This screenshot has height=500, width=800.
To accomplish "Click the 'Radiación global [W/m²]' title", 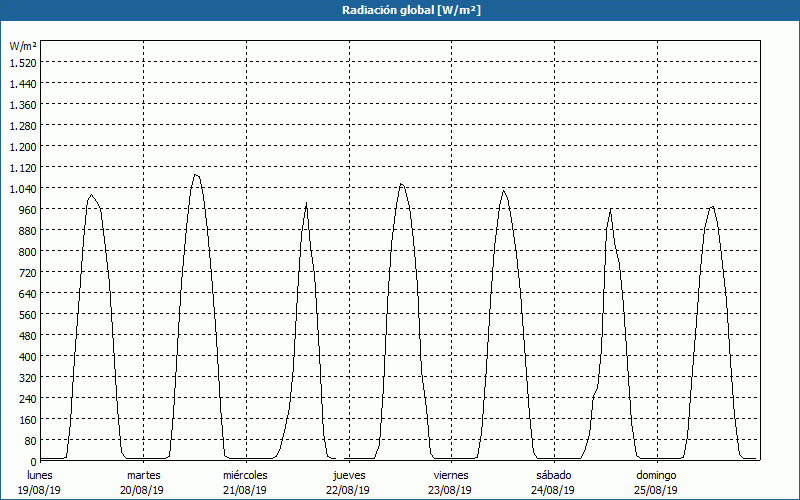I will [x=411, y=10].
